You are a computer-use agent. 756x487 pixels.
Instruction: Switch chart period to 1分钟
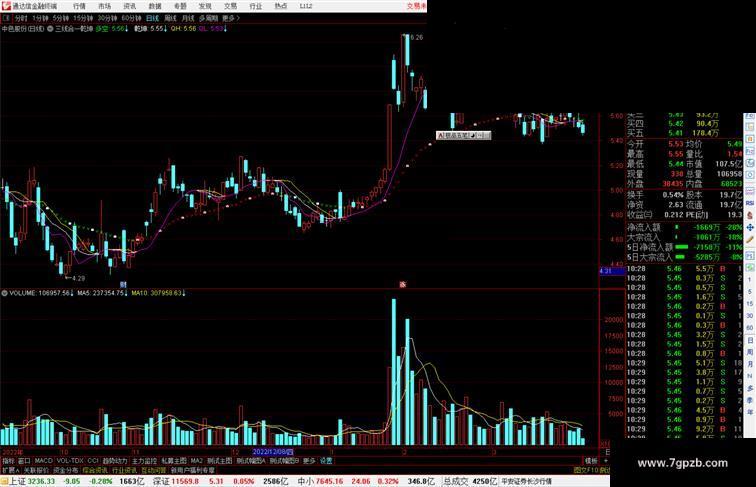[40, 18]
